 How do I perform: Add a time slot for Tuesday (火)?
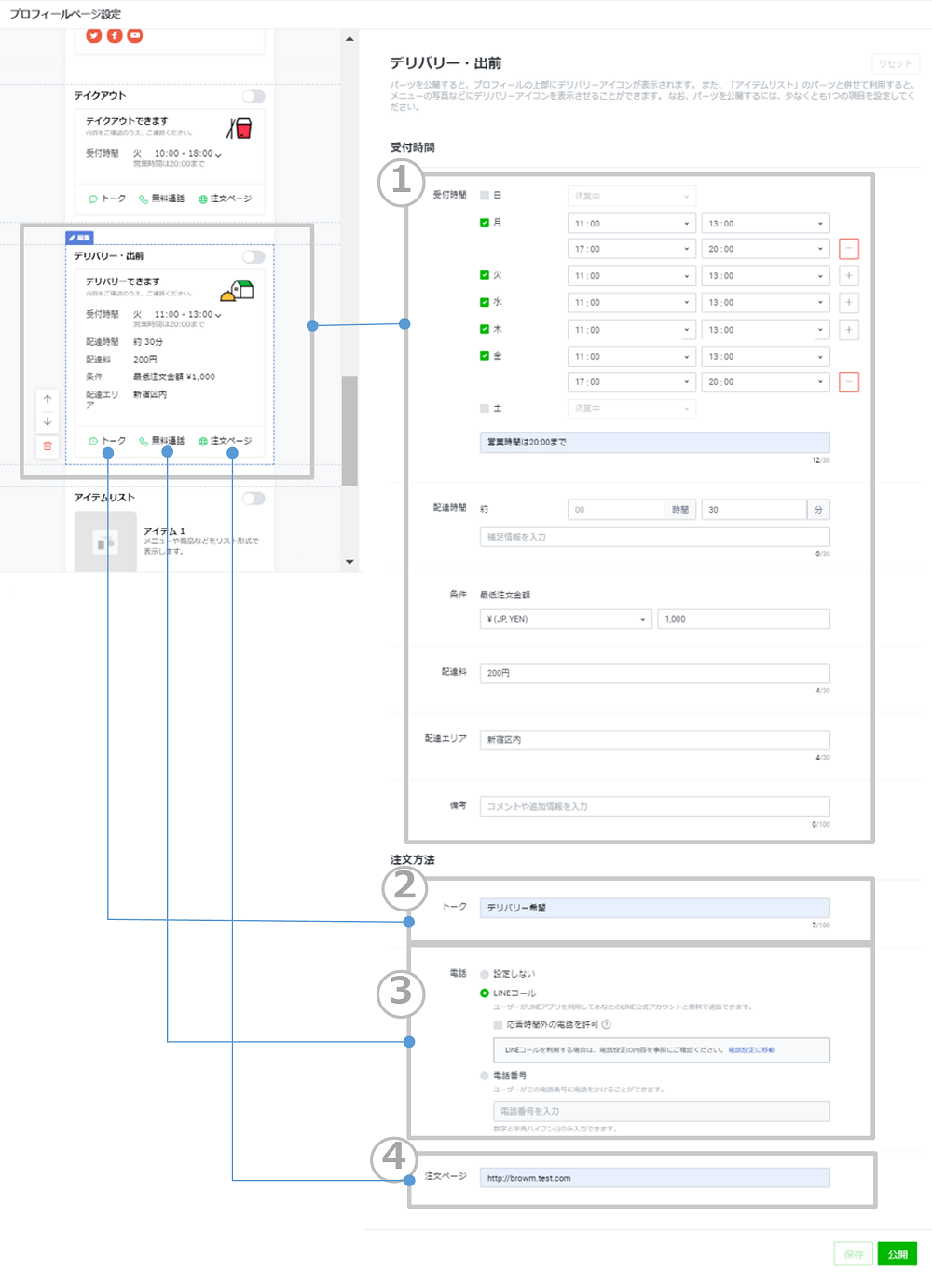(x=848, y=276)
